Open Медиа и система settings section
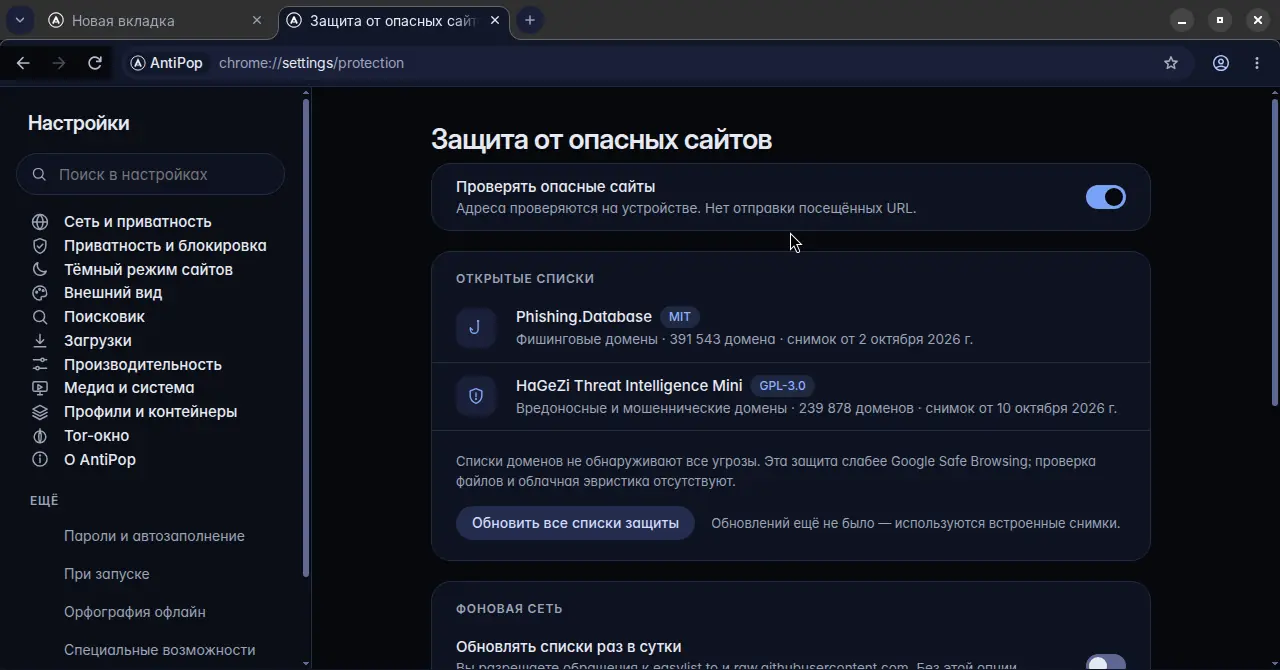The image size is (1280, 670). tap(129, 387)
